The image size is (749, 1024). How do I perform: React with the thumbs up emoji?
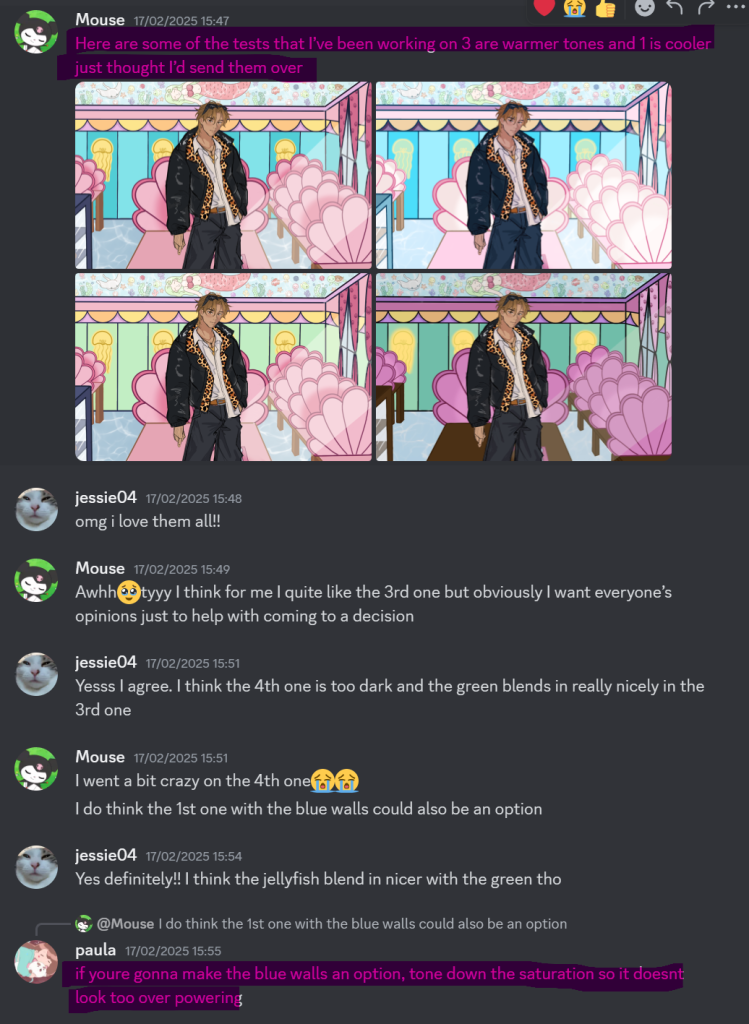pos(606,8)
